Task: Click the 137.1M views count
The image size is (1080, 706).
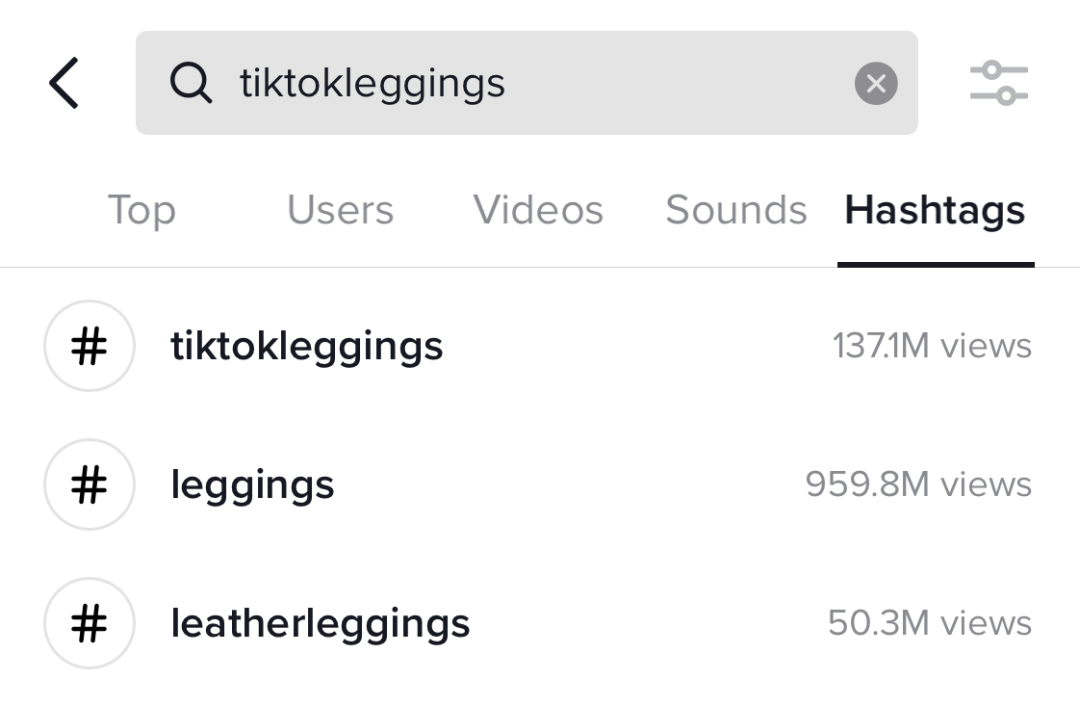Action: 931,346
